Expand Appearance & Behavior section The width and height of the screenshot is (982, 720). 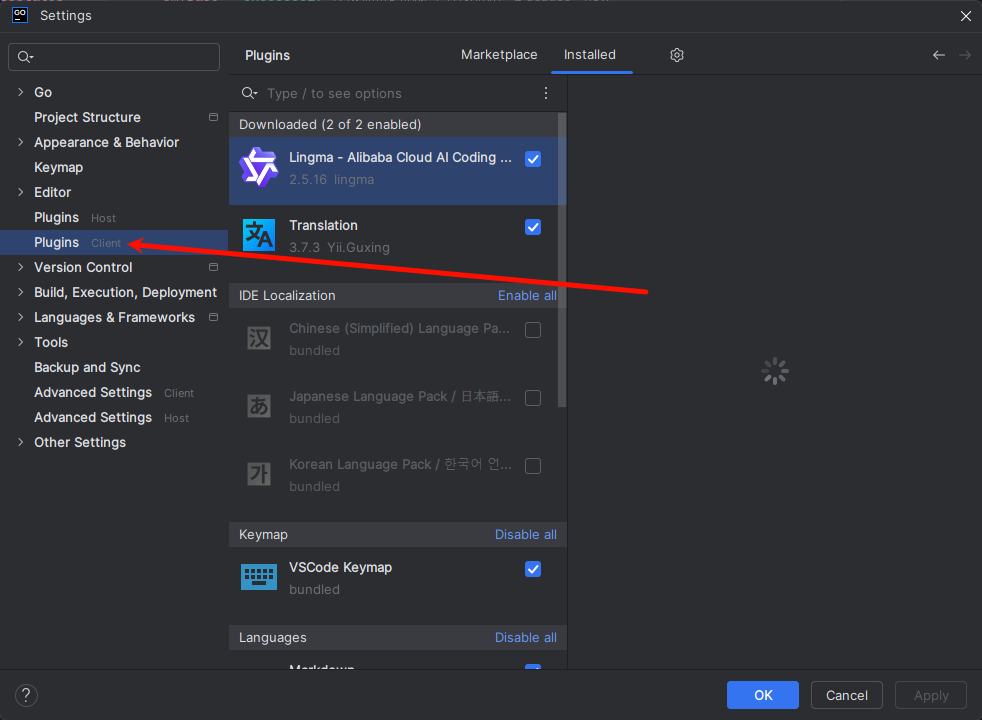21,142
